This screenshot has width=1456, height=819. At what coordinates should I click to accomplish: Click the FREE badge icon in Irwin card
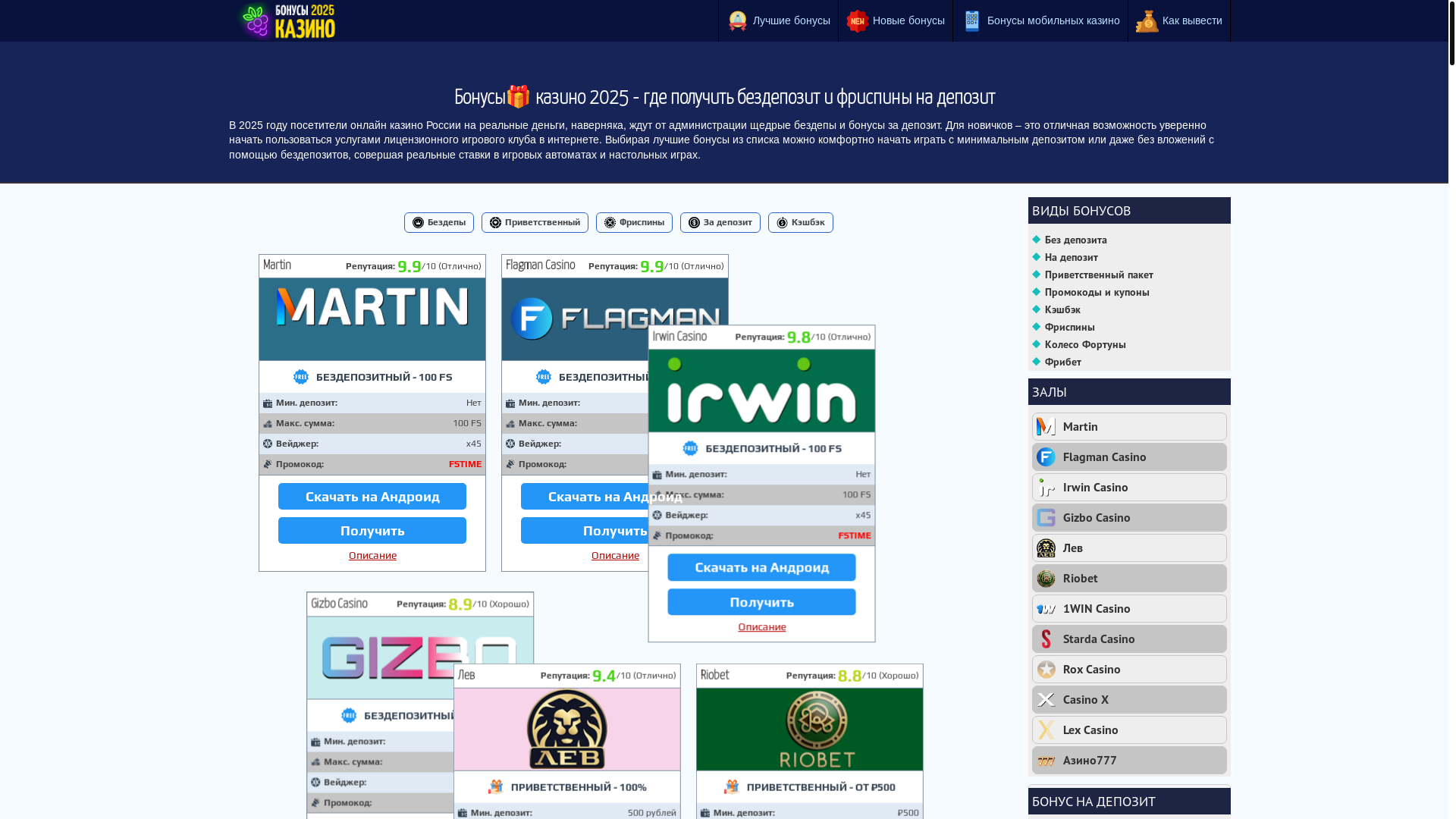pyautogui.click(x=690, y=448)
